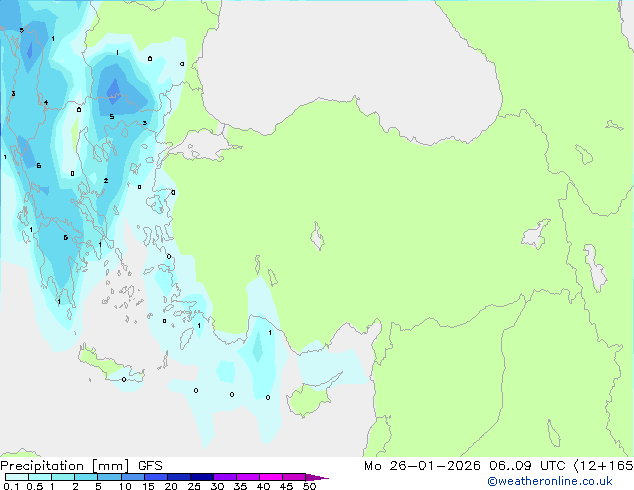The image size is (634, 490).
Task: Click the '30' legend scale label
Action: [x=217, y=486]
